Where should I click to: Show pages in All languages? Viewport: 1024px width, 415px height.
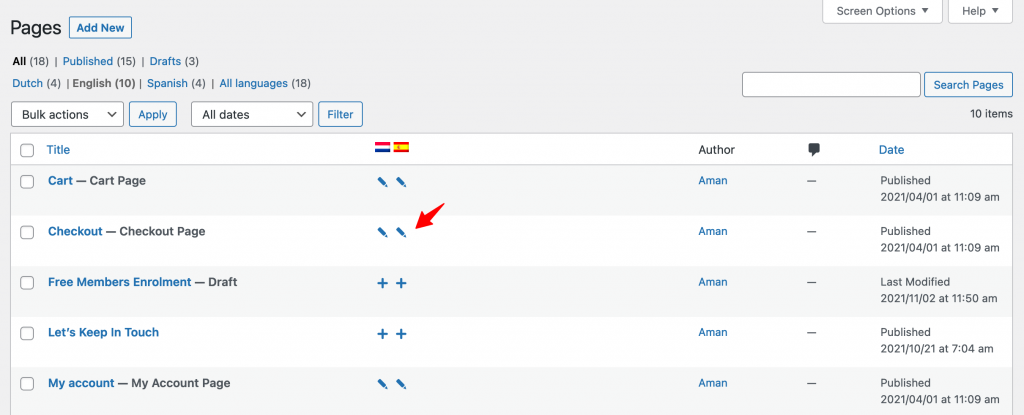coord(253,84)
